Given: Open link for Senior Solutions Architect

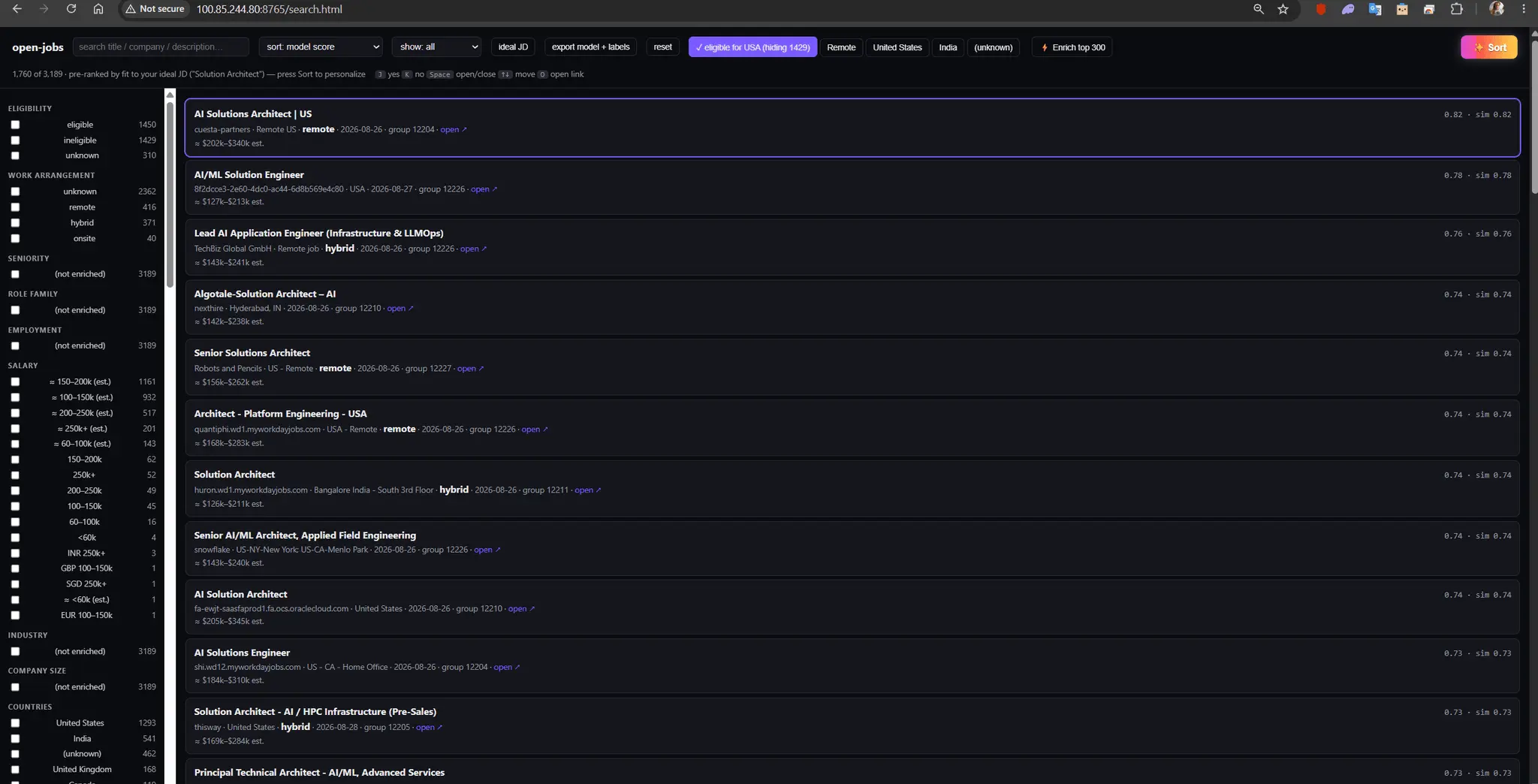Looking at the screenshot, I should click(470, 368).
